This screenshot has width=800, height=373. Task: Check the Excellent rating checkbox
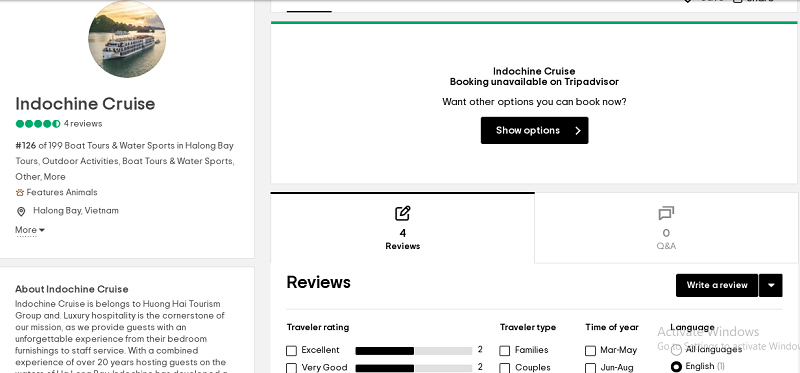click(291, 351)
